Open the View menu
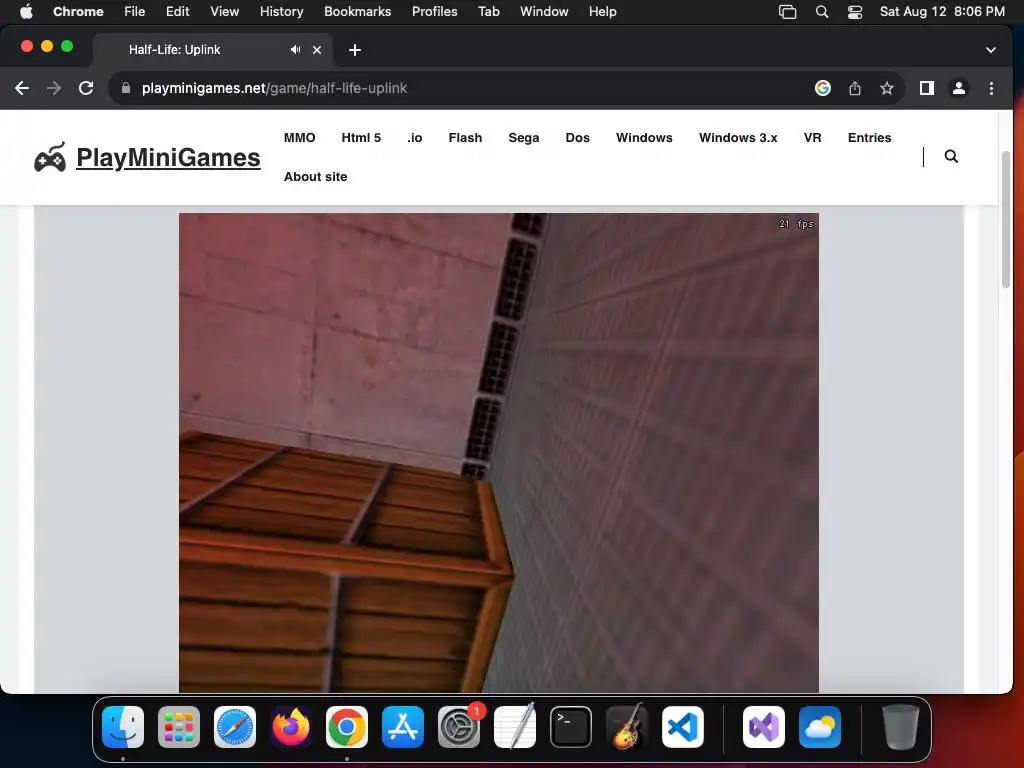Image resolution: width=1024 pixels, height=768 pixels. pyautogui.click(x=225, y=12)
